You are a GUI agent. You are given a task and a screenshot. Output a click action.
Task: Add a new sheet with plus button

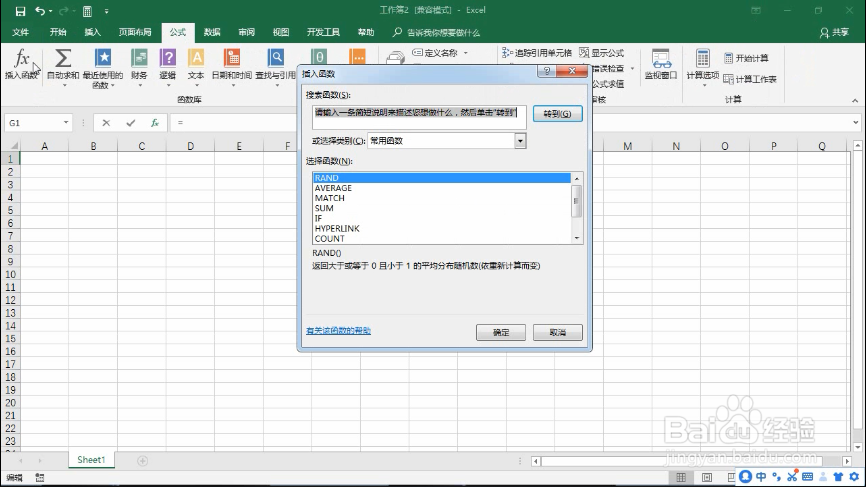[x=142, y=460]
